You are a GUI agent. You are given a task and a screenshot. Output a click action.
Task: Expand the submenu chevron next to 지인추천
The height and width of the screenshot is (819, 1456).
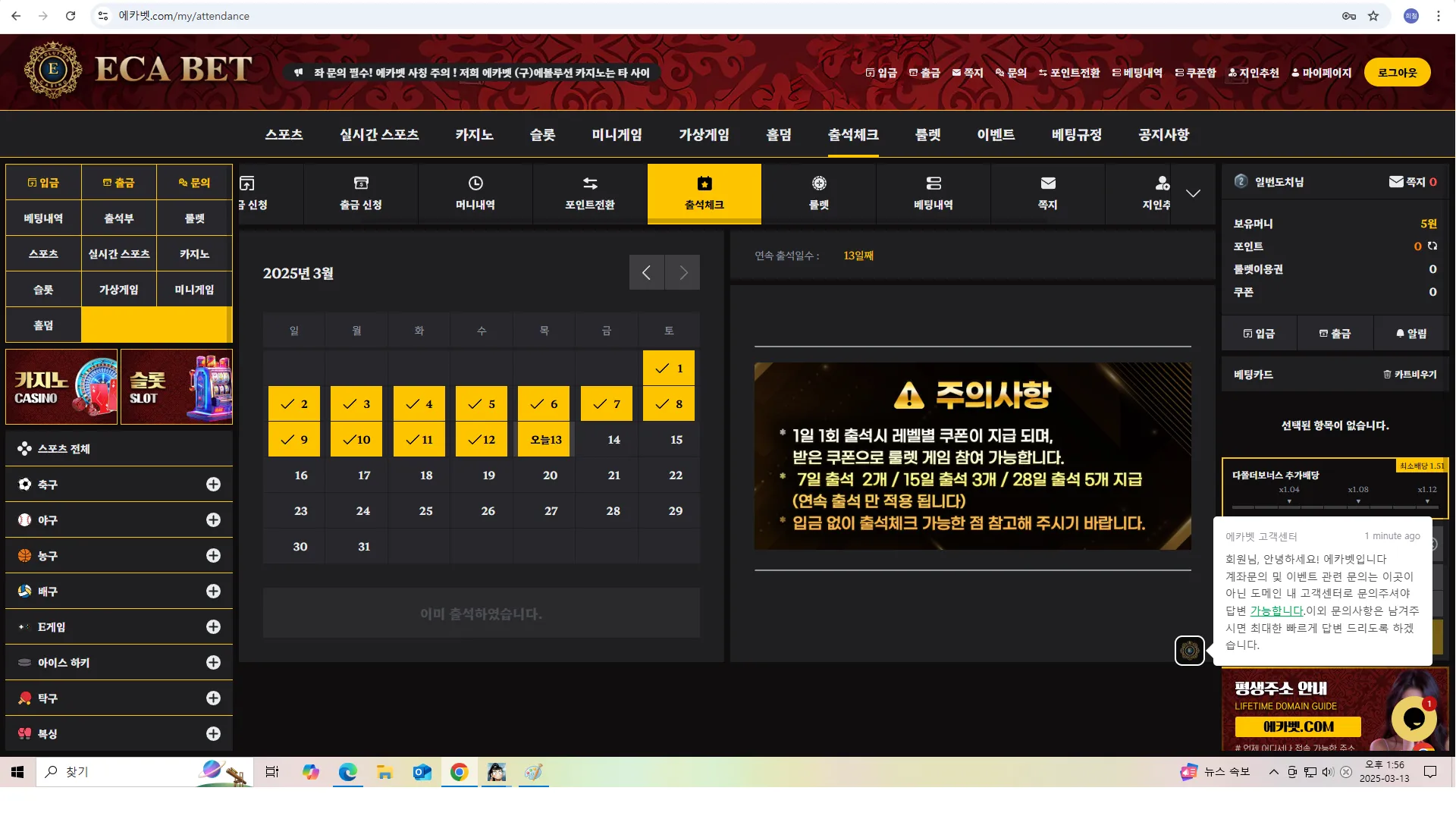pyautogui.click(x=1193, y=193)
